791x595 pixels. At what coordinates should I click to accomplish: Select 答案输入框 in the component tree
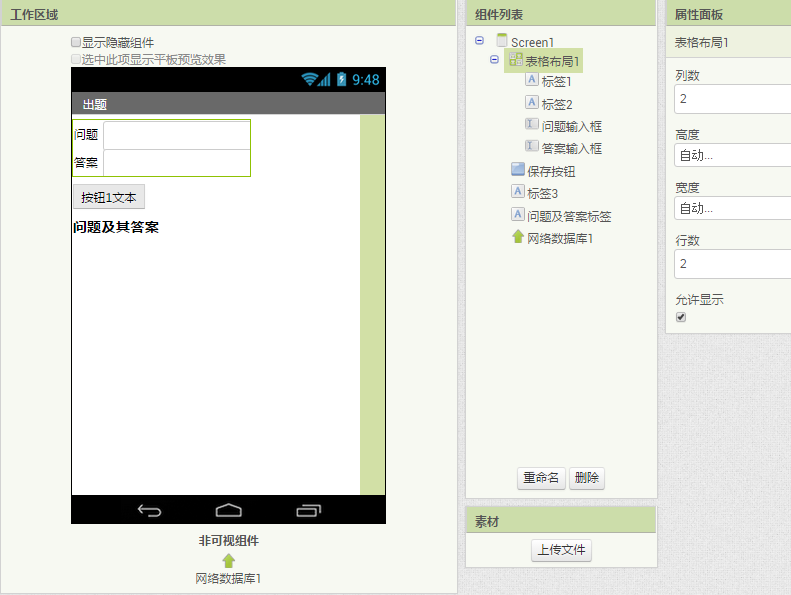point(571,148)
